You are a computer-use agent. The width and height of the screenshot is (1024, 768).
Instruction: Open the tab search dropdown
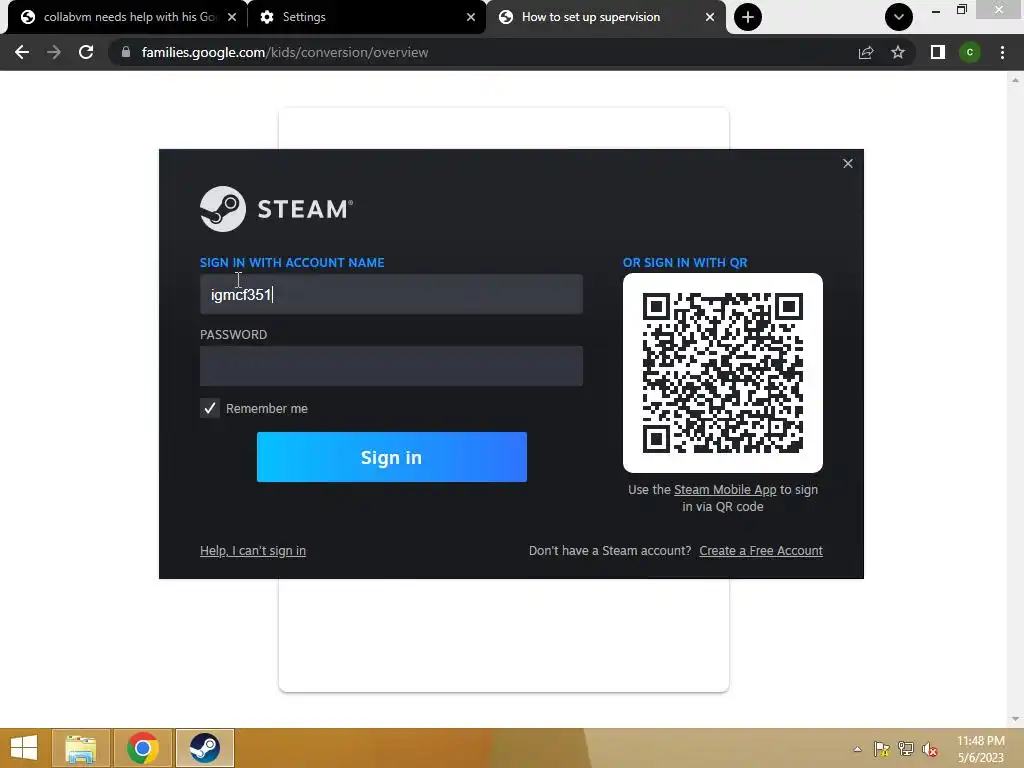pos(899,17)
